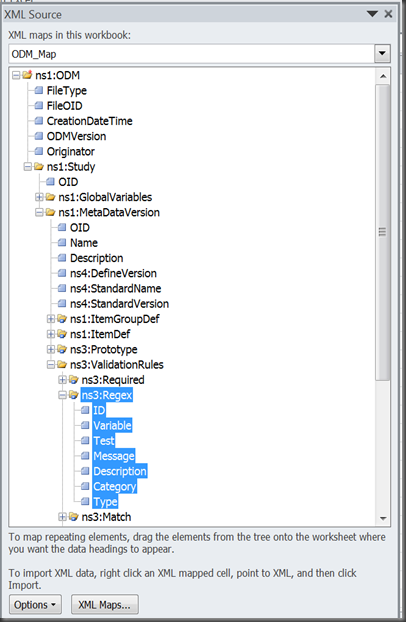
Task: Click the tree scrollbar up arrow
Action: [383, 76]
